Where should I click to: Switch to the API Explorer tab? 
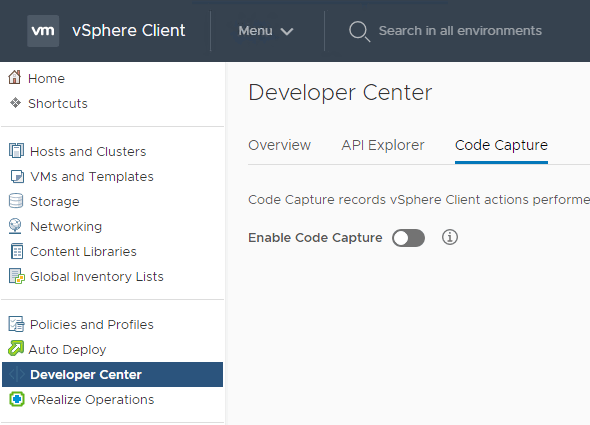click(383, 145)
